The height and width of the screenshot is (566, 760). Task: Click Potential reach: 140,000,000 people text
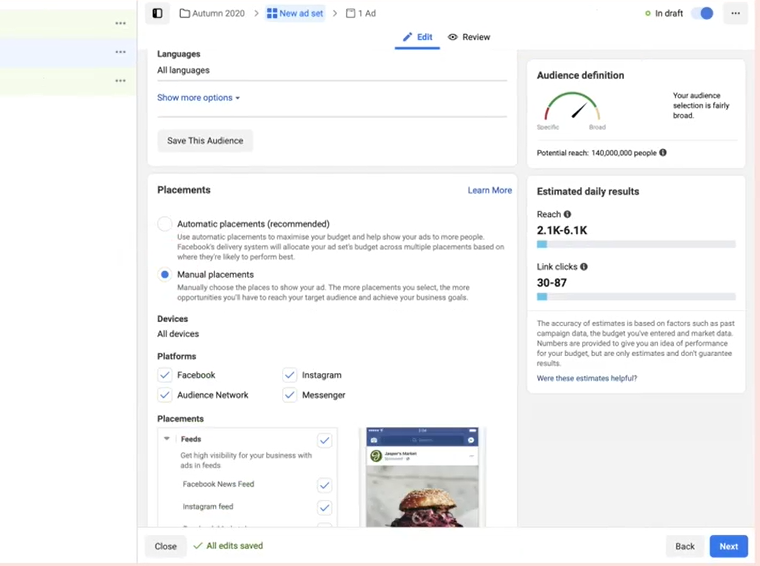[596, 153]
